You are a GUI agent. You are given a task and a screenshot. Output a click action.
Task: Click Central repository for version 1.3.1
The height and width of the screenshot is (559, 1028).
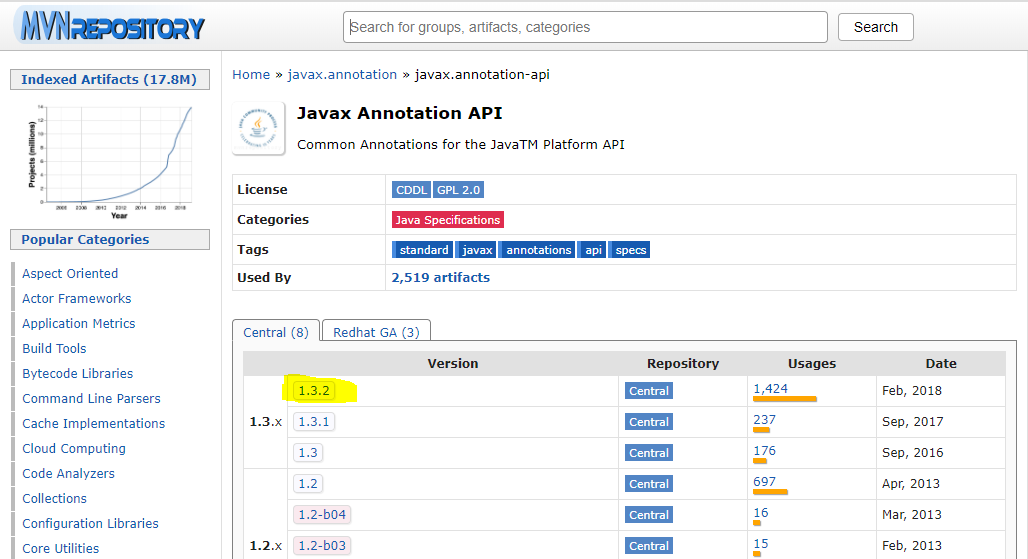(x=649, y=422)
